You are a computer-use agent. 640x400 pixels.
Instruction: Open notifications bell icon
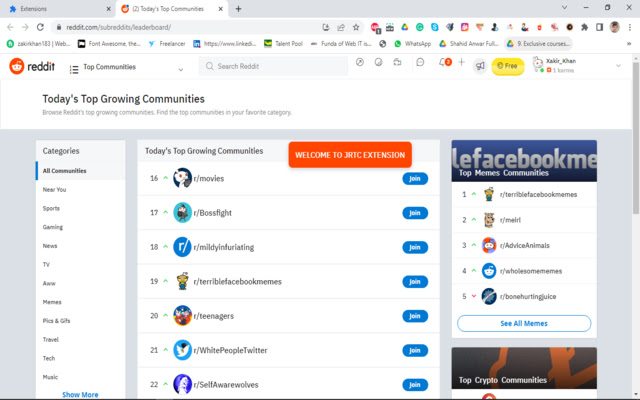coord(442,62)
